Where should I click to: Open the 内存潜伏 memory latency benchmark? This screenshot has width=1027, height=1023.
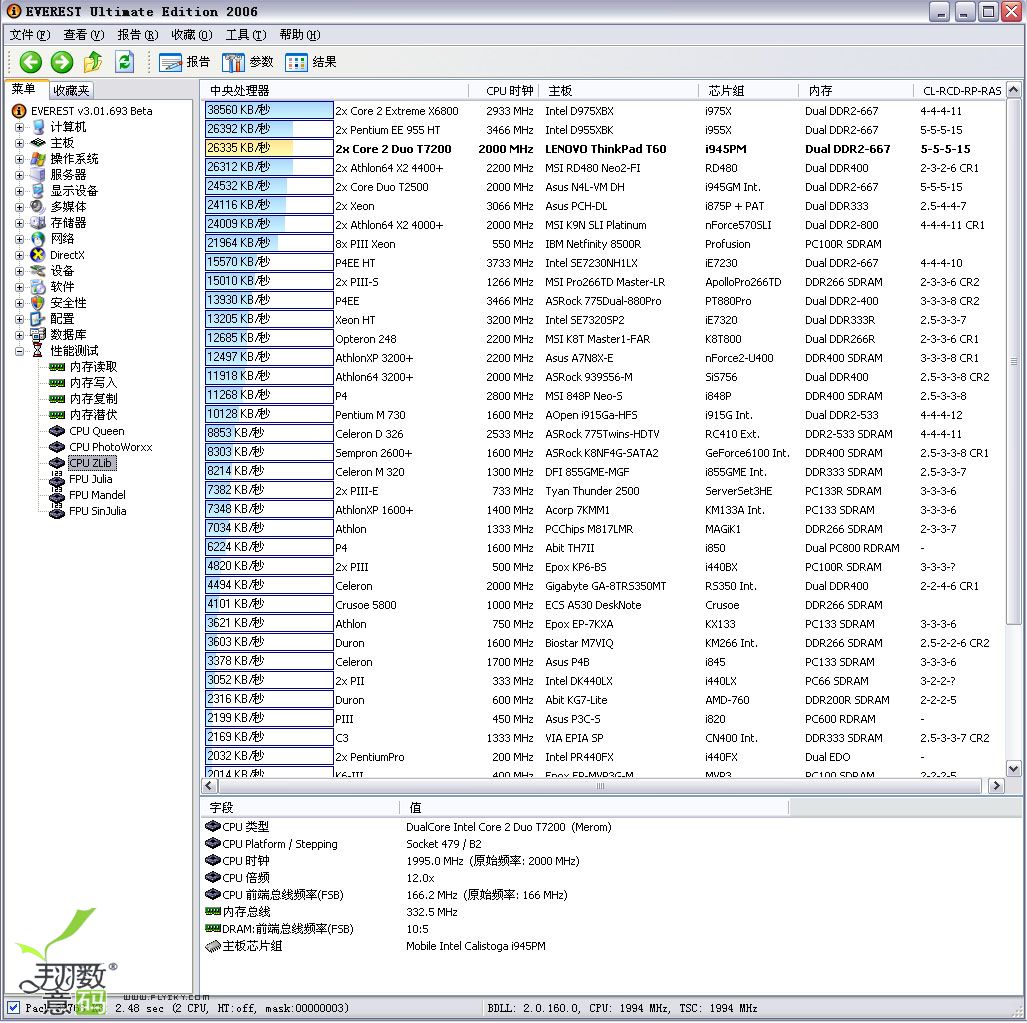[x=93, y=415]
